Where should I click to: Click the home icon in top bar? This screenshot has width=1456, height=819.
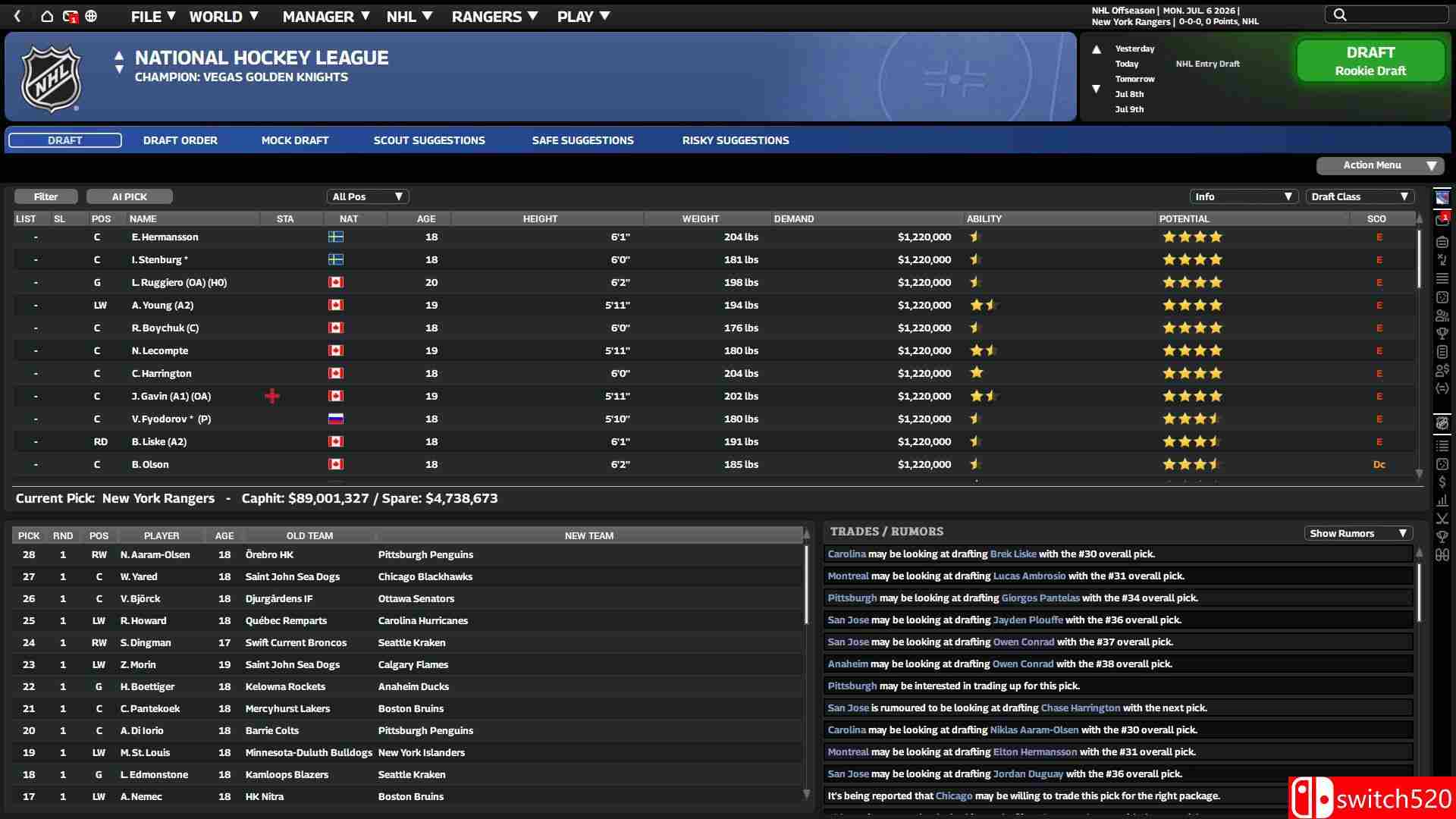point(45,15)
